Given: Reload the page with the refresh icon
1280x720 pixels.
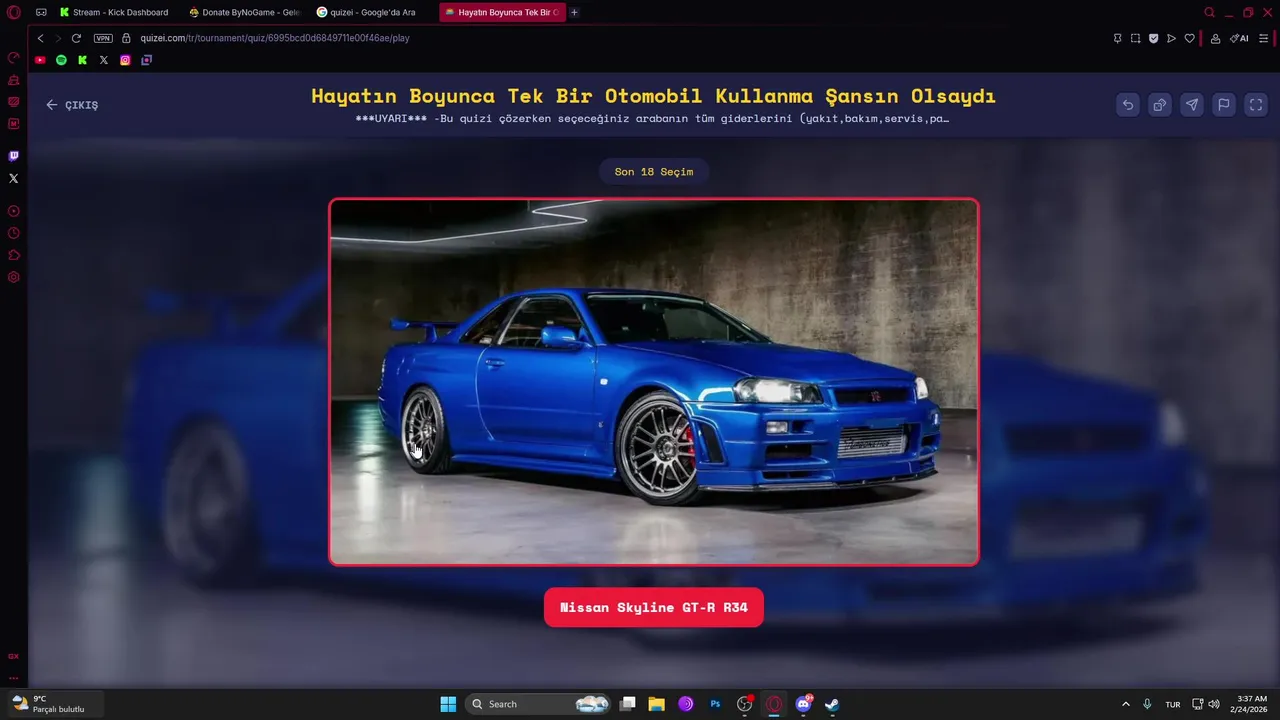Looking at the screenshot, I should click(76, 38).
